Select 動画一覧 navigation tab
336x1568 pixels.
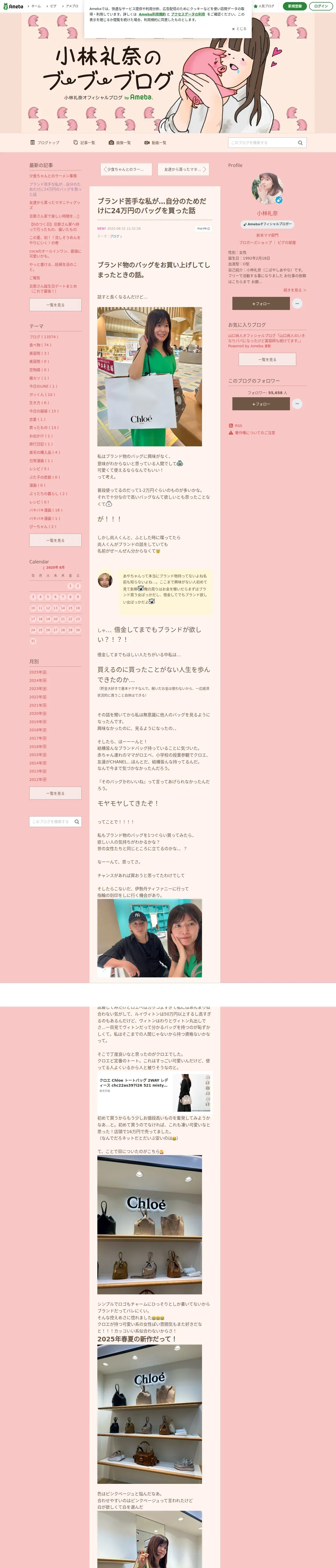(x=155, y=142)
